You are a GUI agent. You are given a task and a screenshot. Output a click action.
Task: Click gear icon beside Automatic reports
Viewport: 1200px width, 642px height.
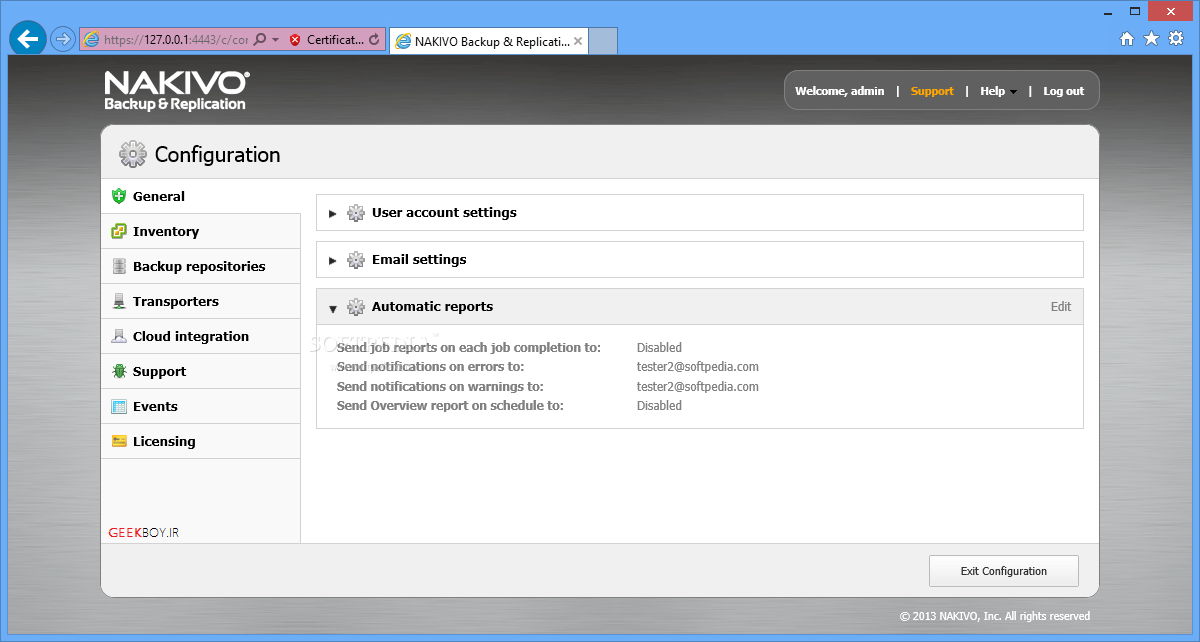click(x=355, y=307)
